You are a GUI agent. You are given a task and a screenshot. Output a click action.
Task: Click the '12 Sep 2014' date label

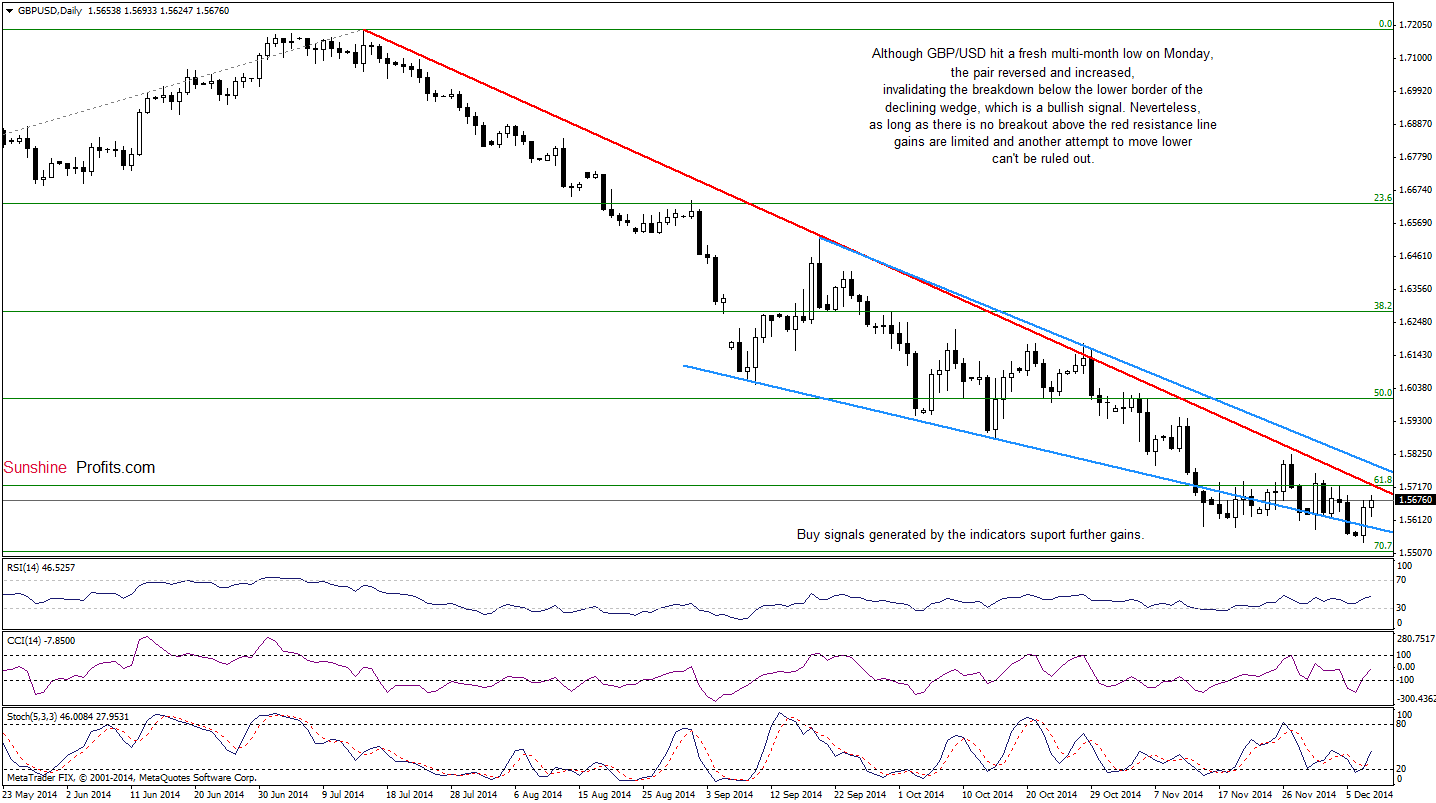[x=798, y=795]
